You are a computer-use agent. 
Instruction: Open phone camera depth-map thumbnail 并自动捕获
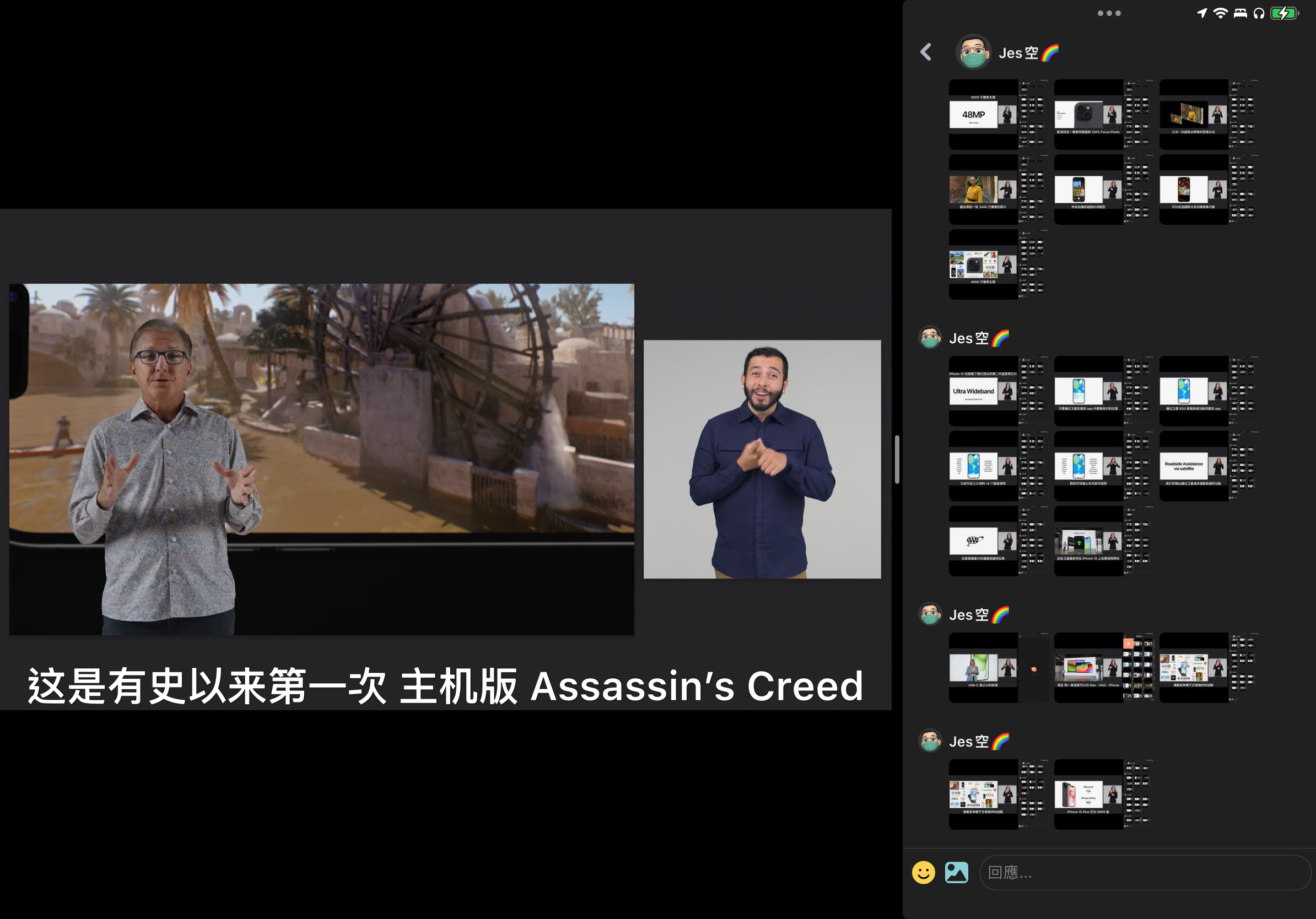click(x=1103, y=190)
